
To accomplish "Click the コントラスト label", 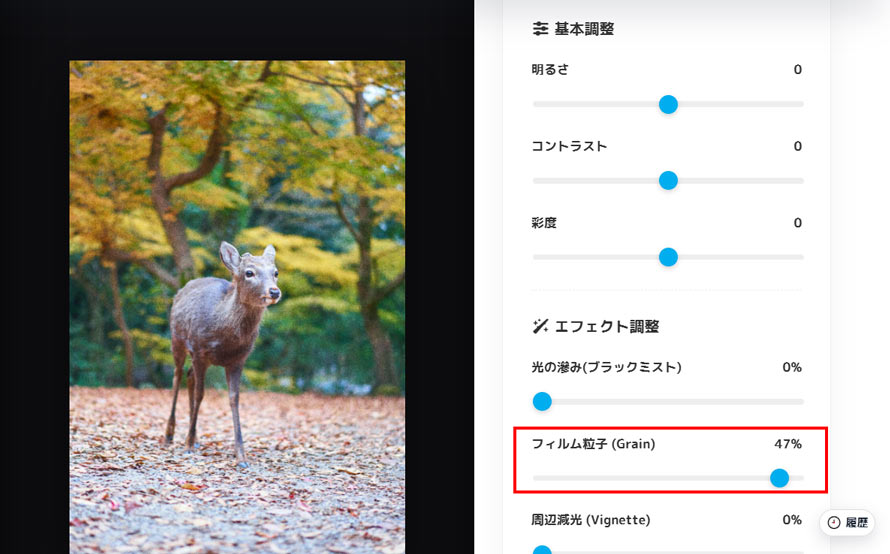I will 569,146.
